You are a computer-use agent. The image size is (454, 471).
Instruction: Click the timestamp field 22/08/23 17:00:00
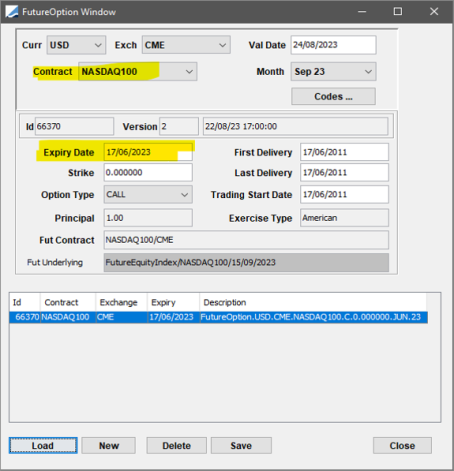[296, 126]
